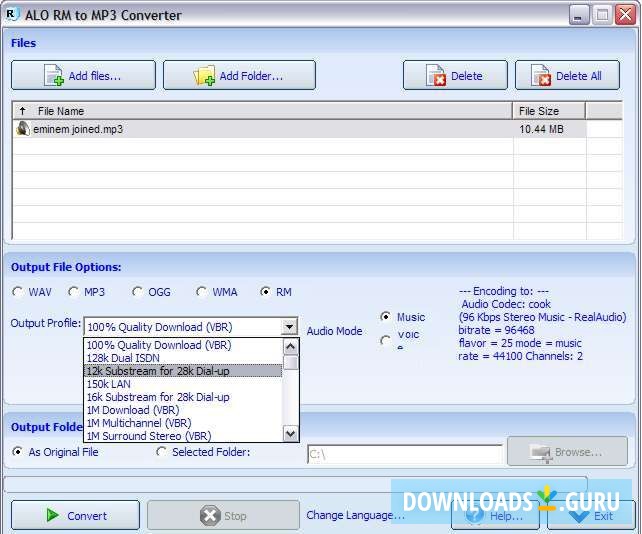
Task: Delete the selected file
Action: pos(455,75)
